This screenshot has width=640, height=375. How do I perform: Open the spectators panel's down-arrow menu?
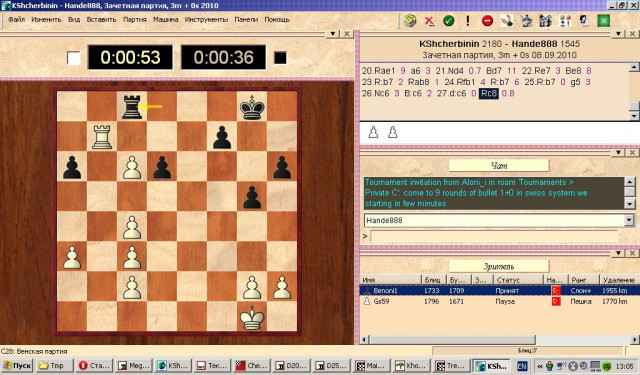point(618,253)
